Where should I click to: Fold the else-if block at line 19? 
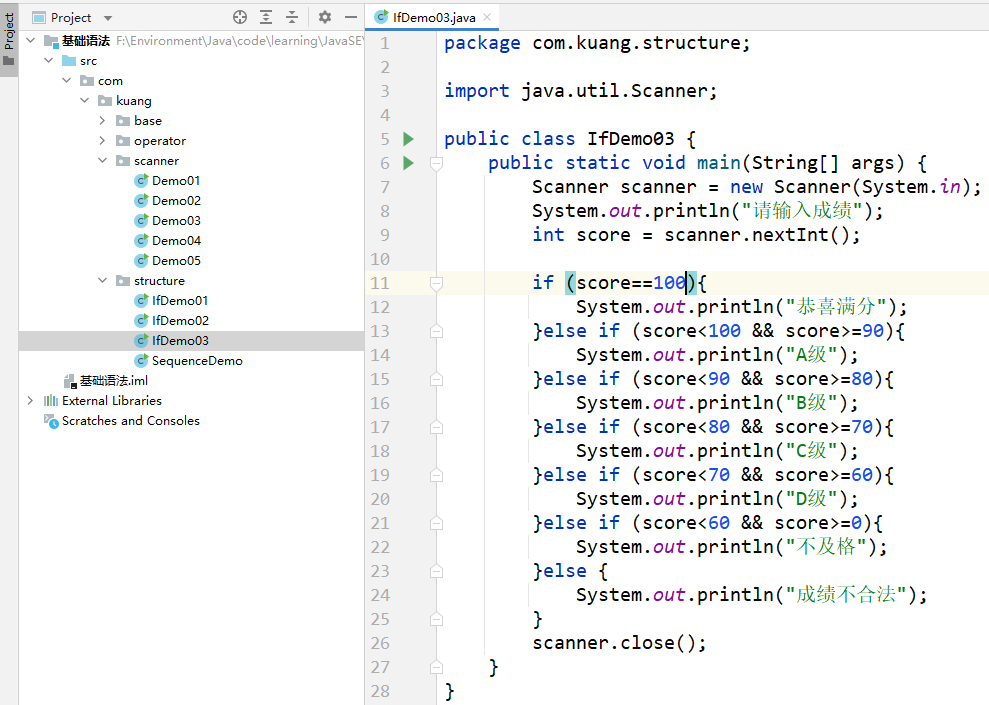click(x=436, y=475)
